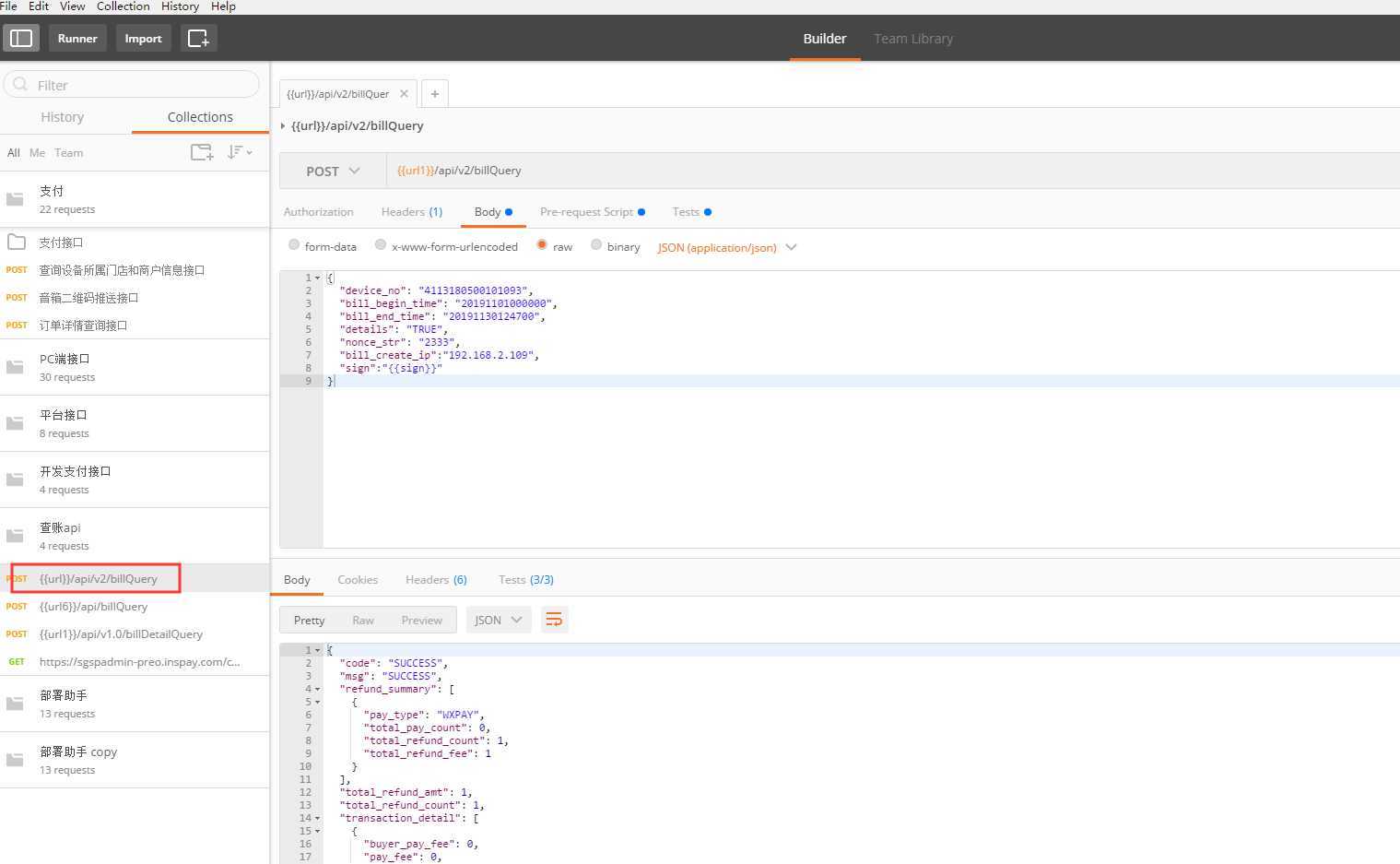Screen dimensions: 1400x864
Task: Select x-www-form-urlencoded body type
Action: [381, 245]
